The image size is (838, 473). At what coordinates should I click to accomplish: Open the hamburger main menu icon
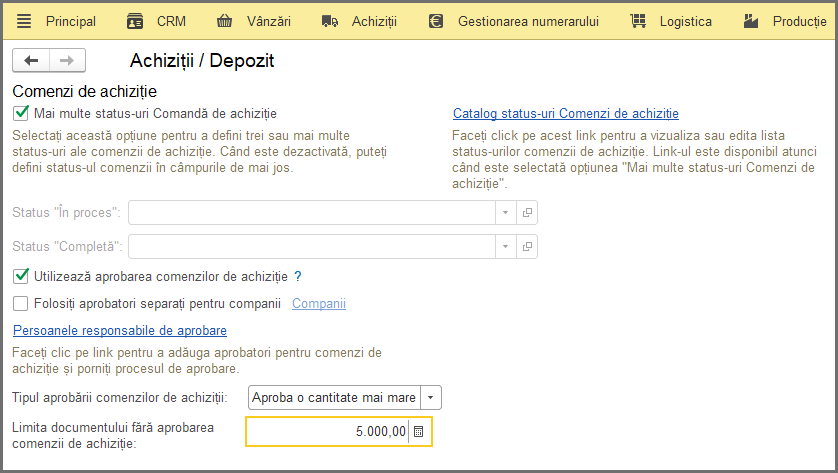pyautogui.click(x=24, y=21)
